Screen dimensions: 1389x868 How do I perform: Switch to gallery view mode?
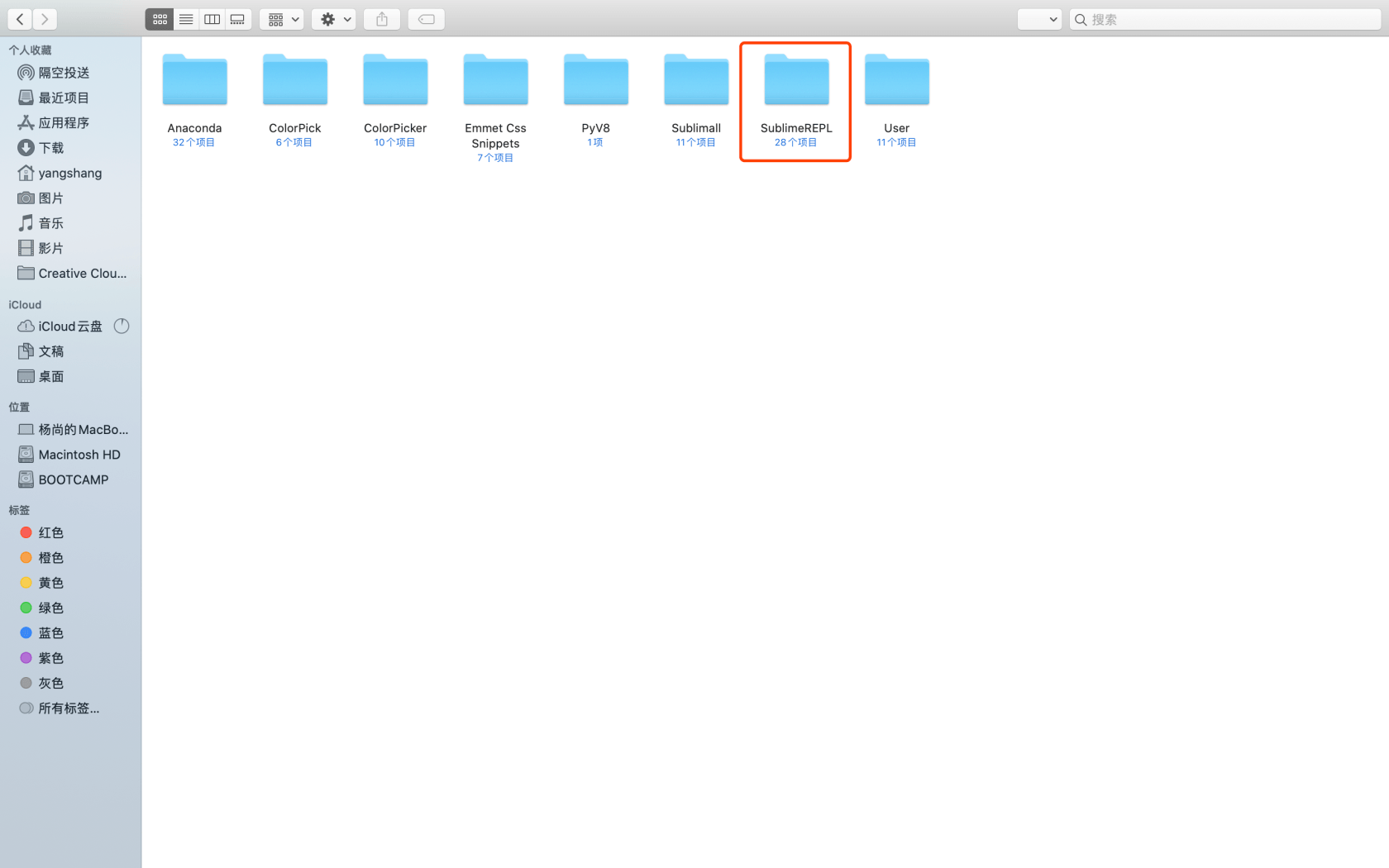click(238, 19)
